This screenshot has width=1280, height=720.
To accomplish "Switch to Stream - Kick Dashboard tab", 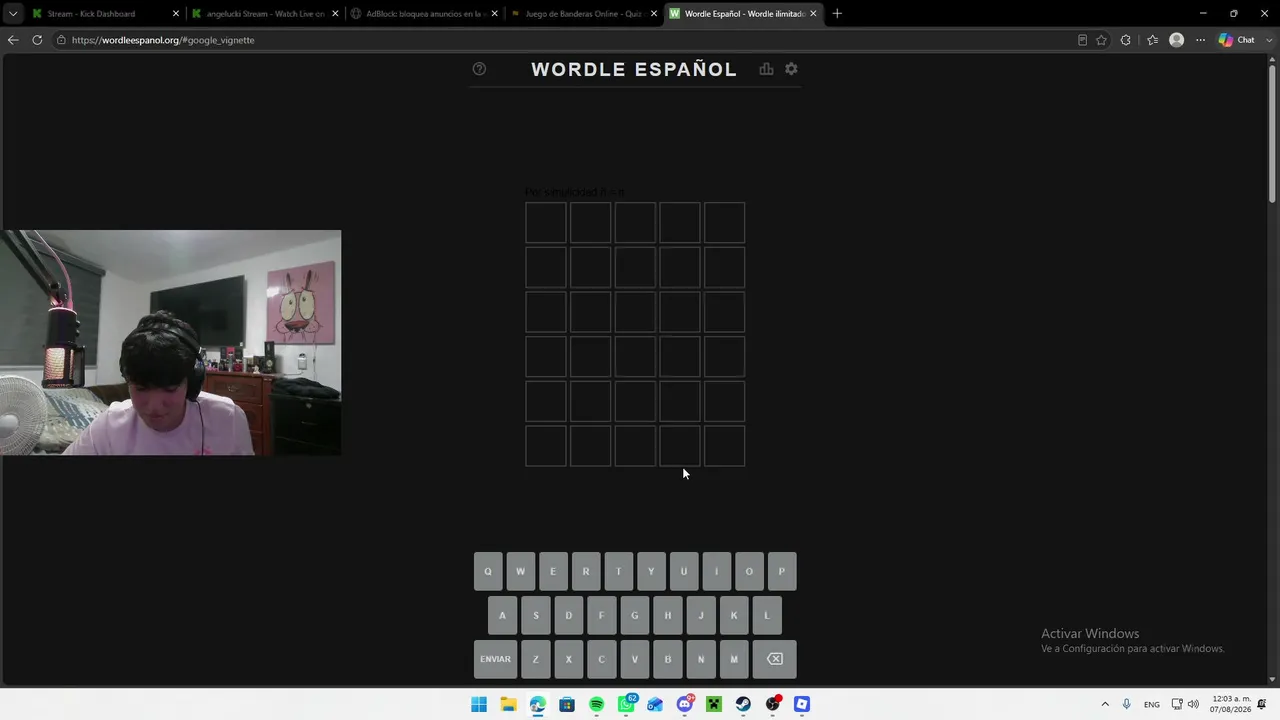I will click(x=105, y=14).
